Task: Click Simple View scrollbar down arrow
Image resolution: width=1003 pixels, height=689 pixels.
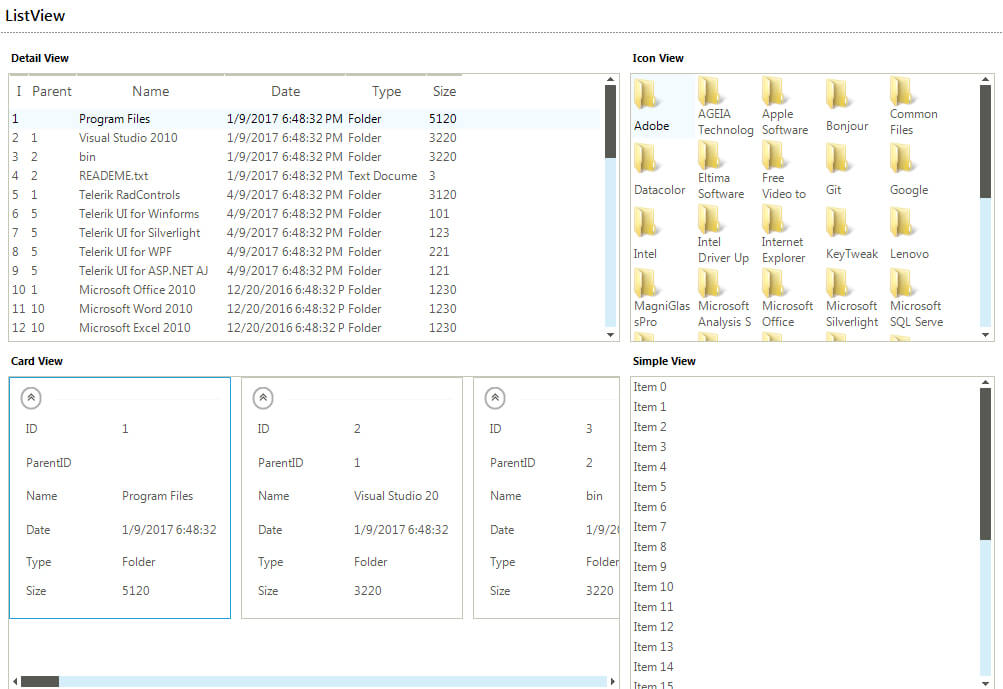Action: point(985,683)
